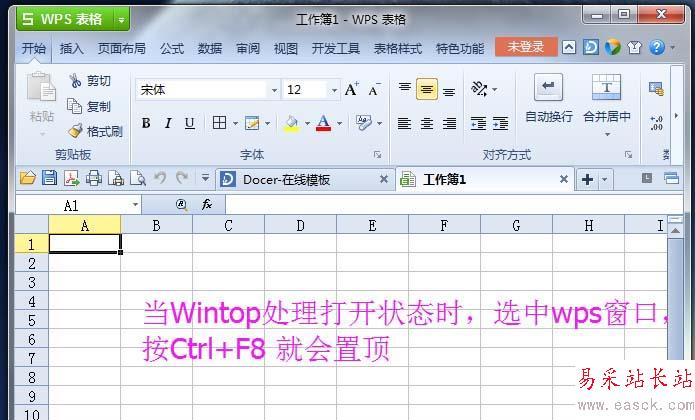Viewport: 695px width, 420px height.
Task: Align text right
Action: (x=449, y=123)
